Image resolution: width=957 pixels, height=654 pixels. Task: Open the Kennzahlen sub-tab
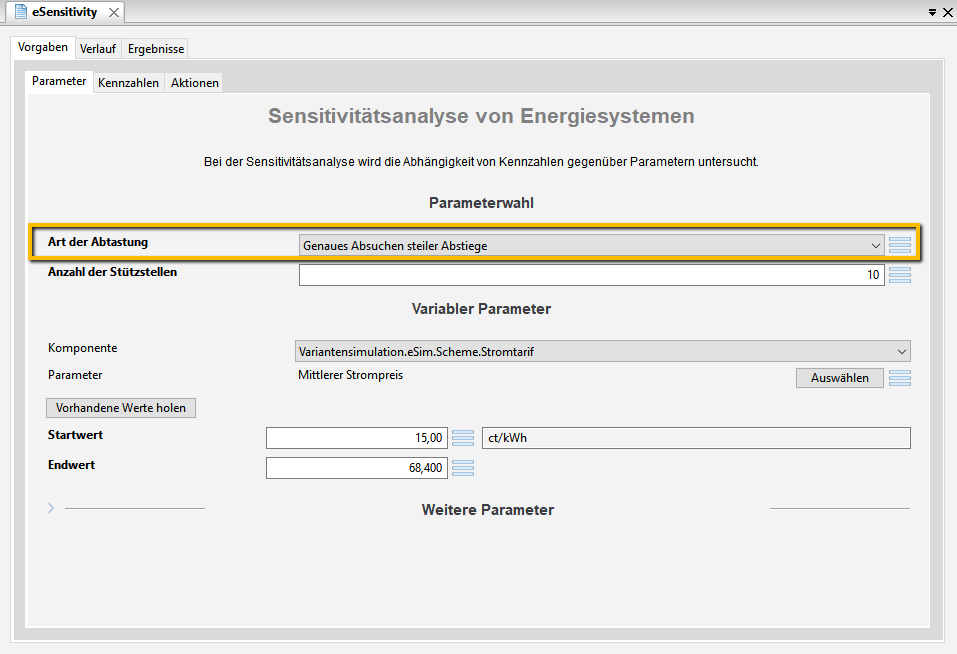click(x=128, y=83)
